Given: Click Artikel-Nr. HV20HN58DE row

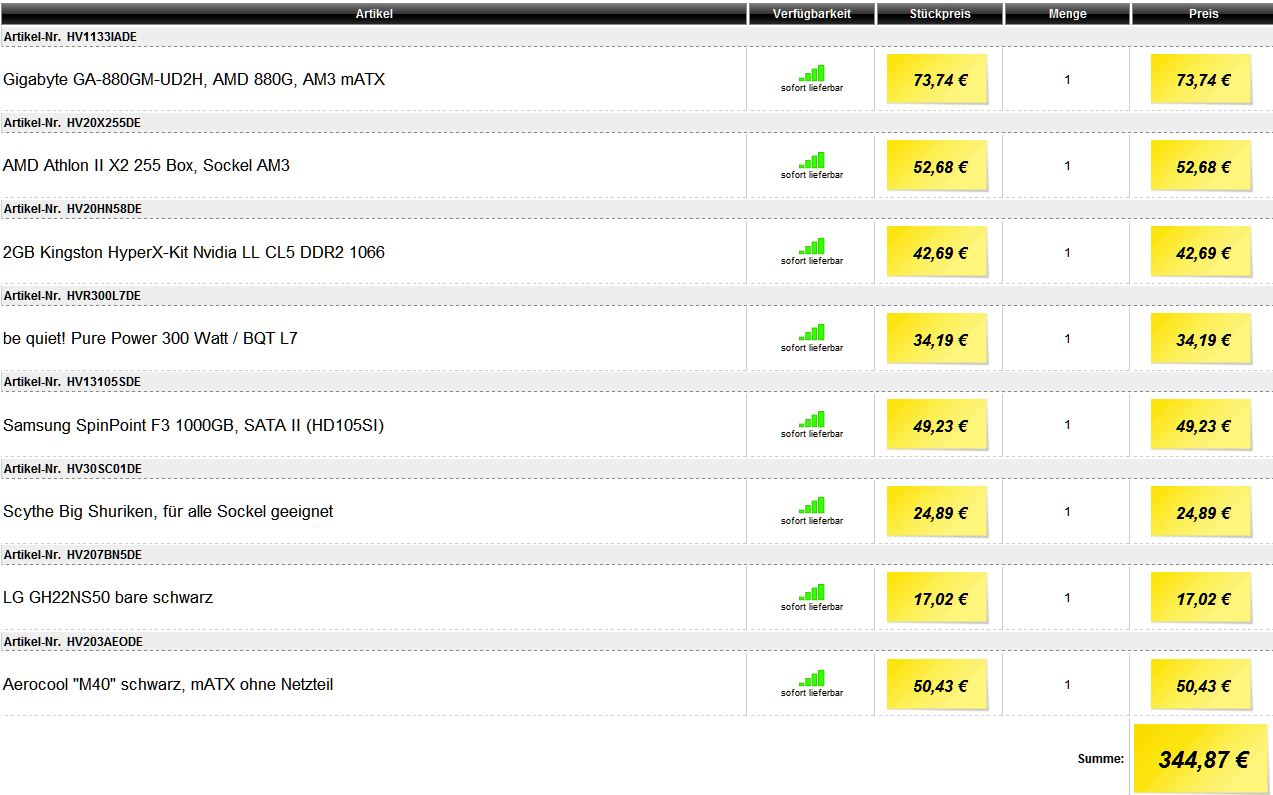Looking at the screenshot, I should pyautogui.click(x=636, y=208).
